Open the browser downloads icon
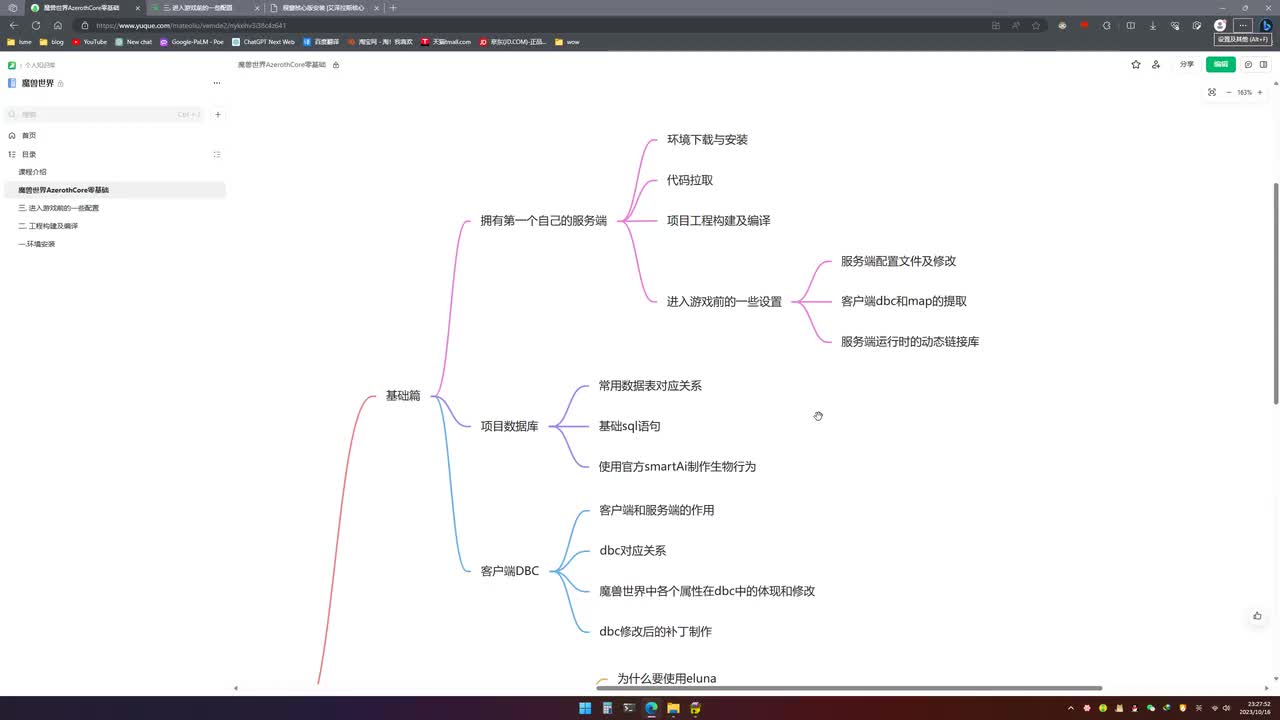1280x720 pixels. pos(1153,25)
